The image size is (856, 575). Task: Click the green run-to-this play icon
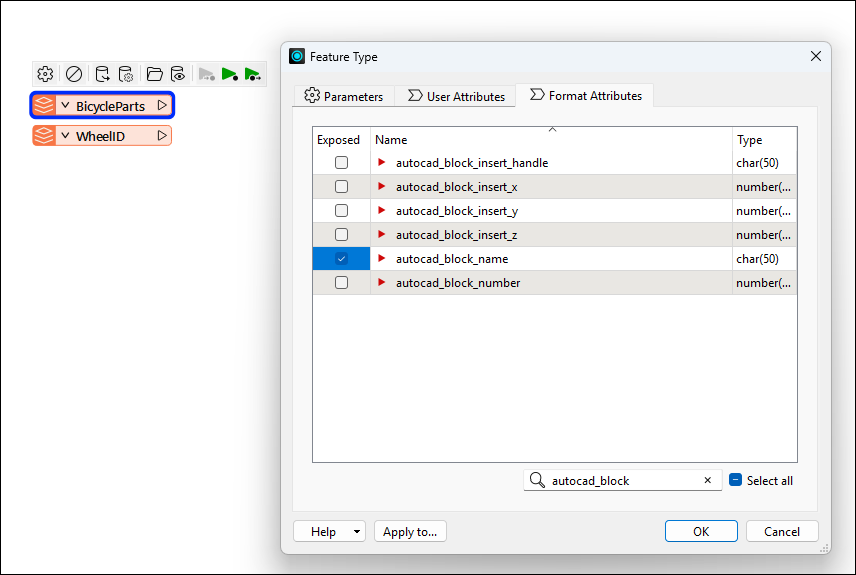230,74
